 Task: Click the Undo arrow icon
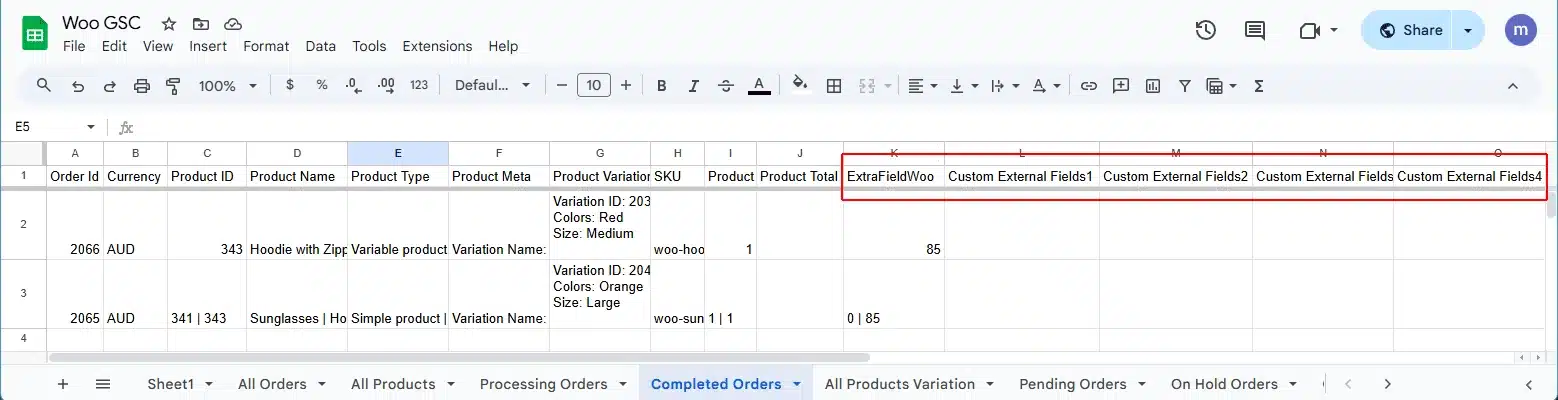[78, 86]
